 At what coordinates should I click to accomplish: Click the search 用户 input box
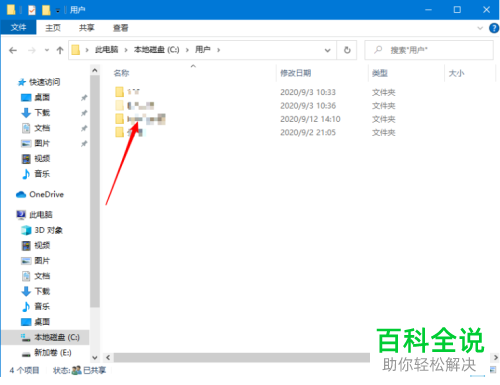click(x=429, y=50)
